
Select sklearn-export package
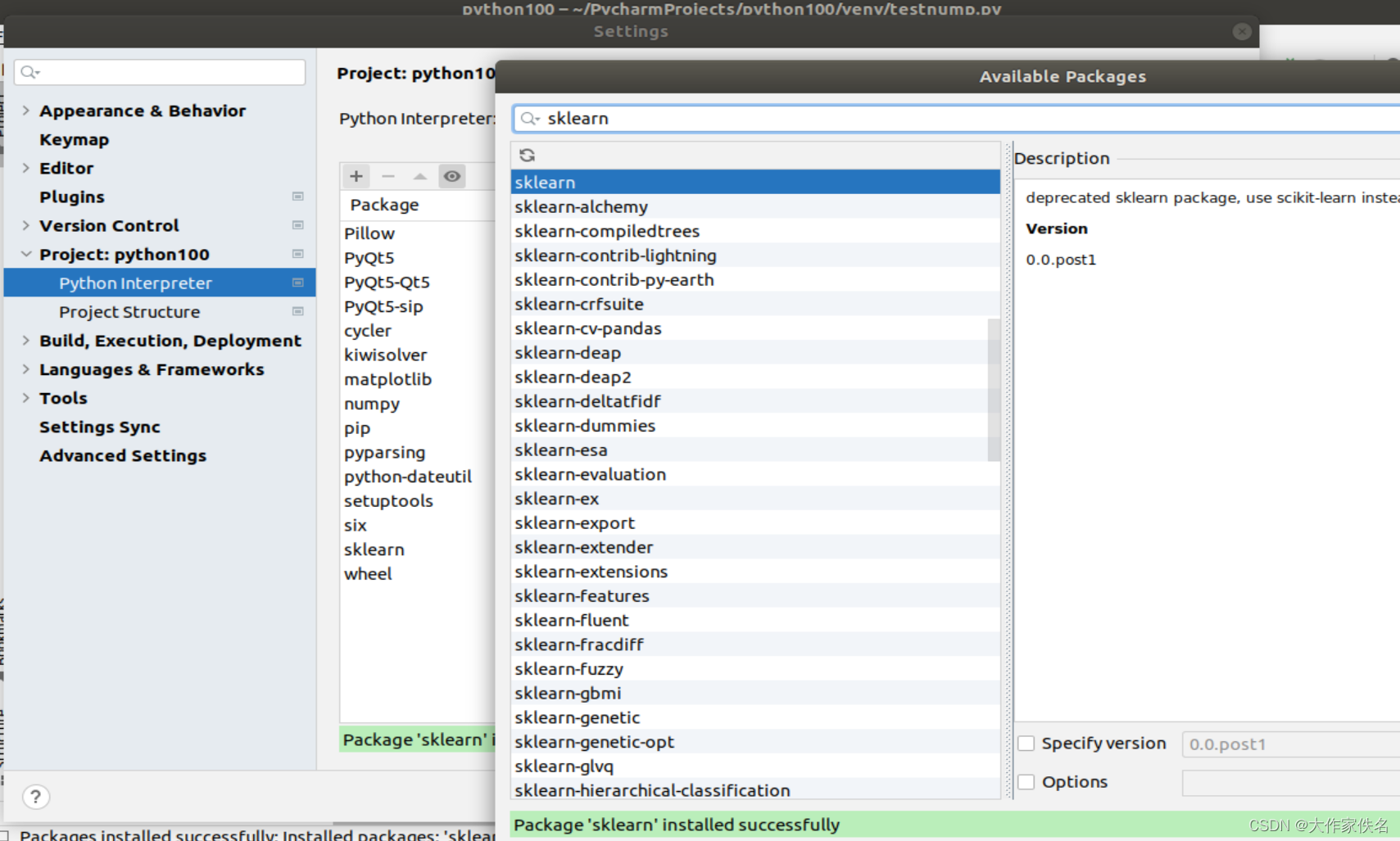click(755, 522)
